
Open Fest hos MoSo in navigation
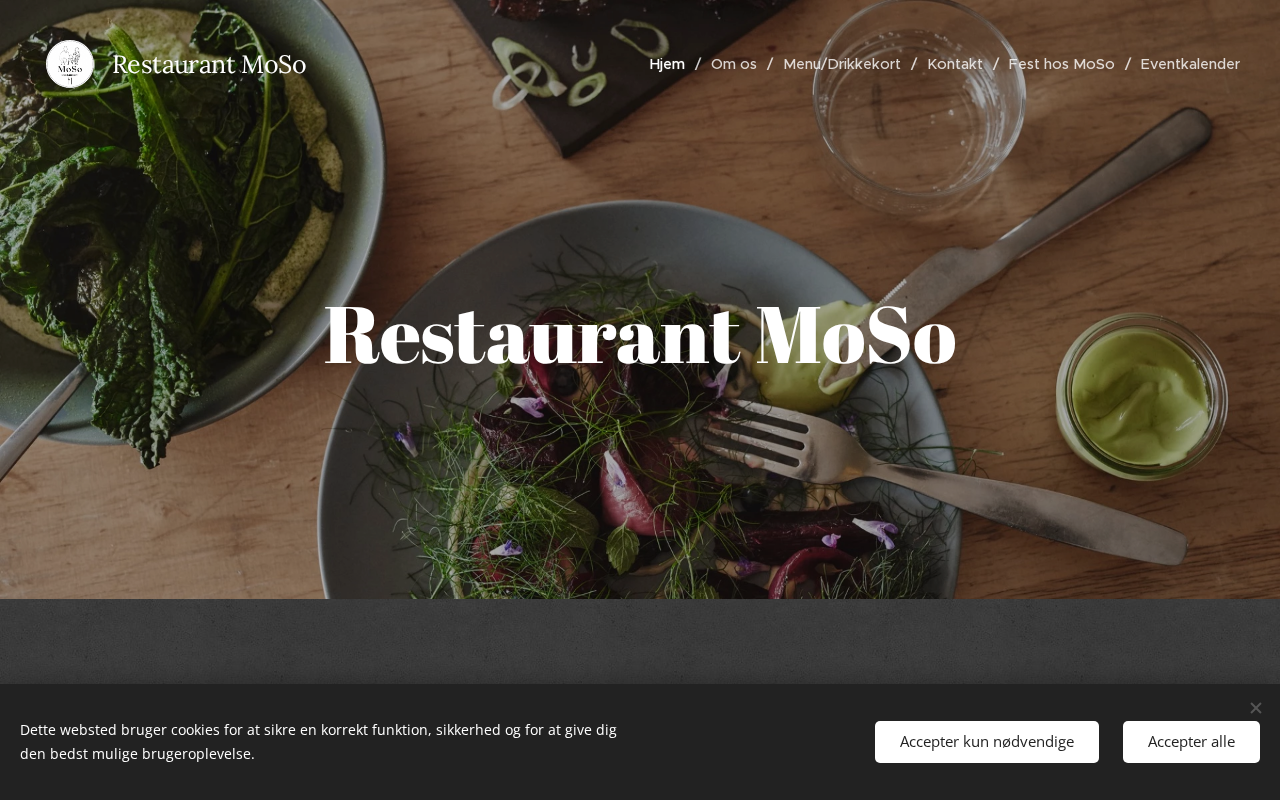pyautogui.click(x=1061, y=64)
